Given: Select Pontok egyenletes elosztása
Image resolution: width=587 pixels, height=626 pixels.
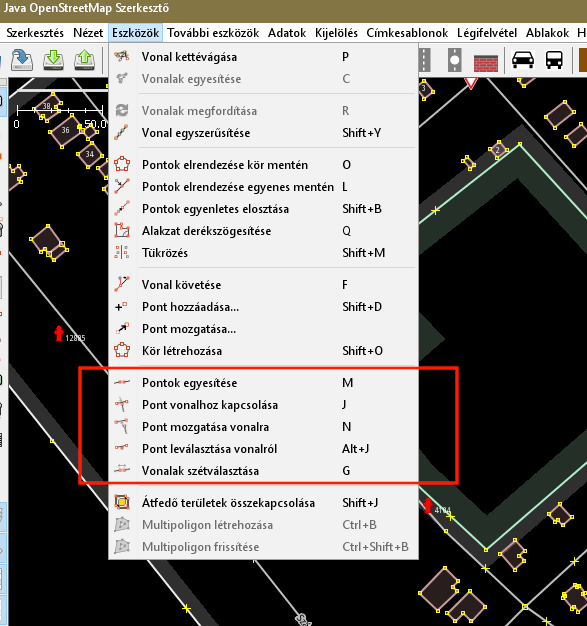Looking at the screenshot, I should pos(264,208).
